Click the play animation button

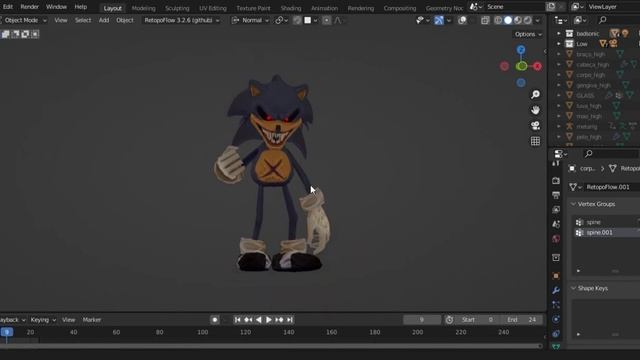[269, 320]
